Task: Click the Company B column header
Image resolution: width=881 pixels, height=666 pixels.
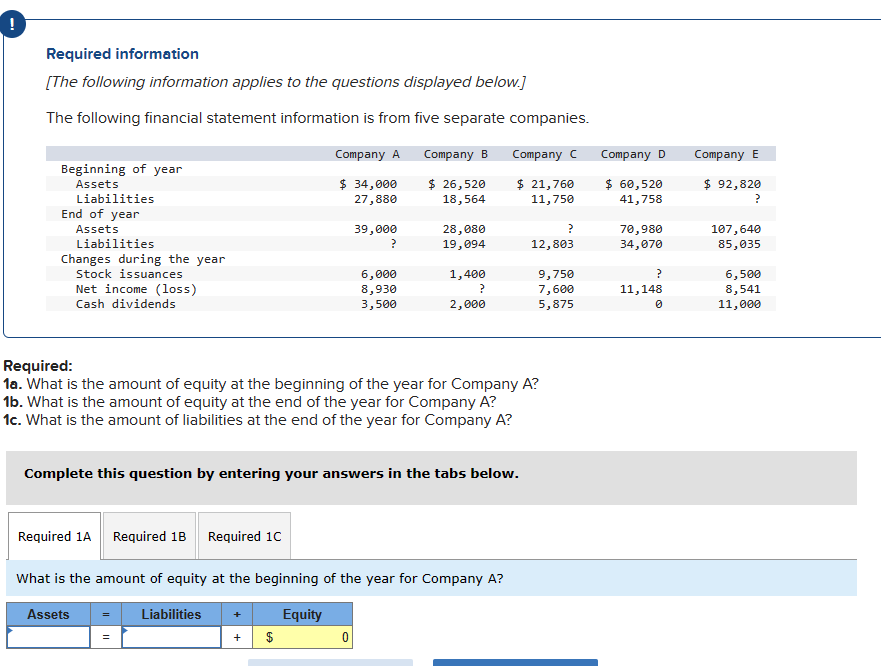Action: [x=456, y=154]
